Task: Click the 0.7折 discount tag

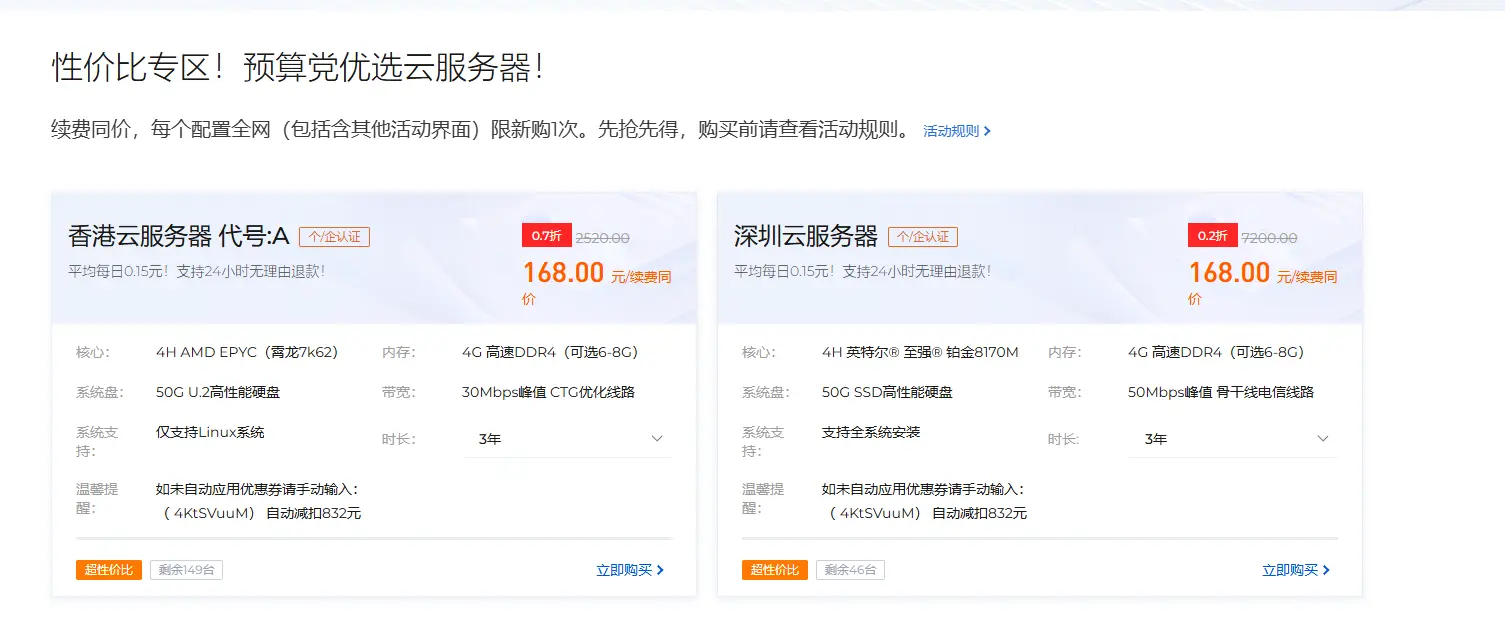Action: tap(546, 236)
